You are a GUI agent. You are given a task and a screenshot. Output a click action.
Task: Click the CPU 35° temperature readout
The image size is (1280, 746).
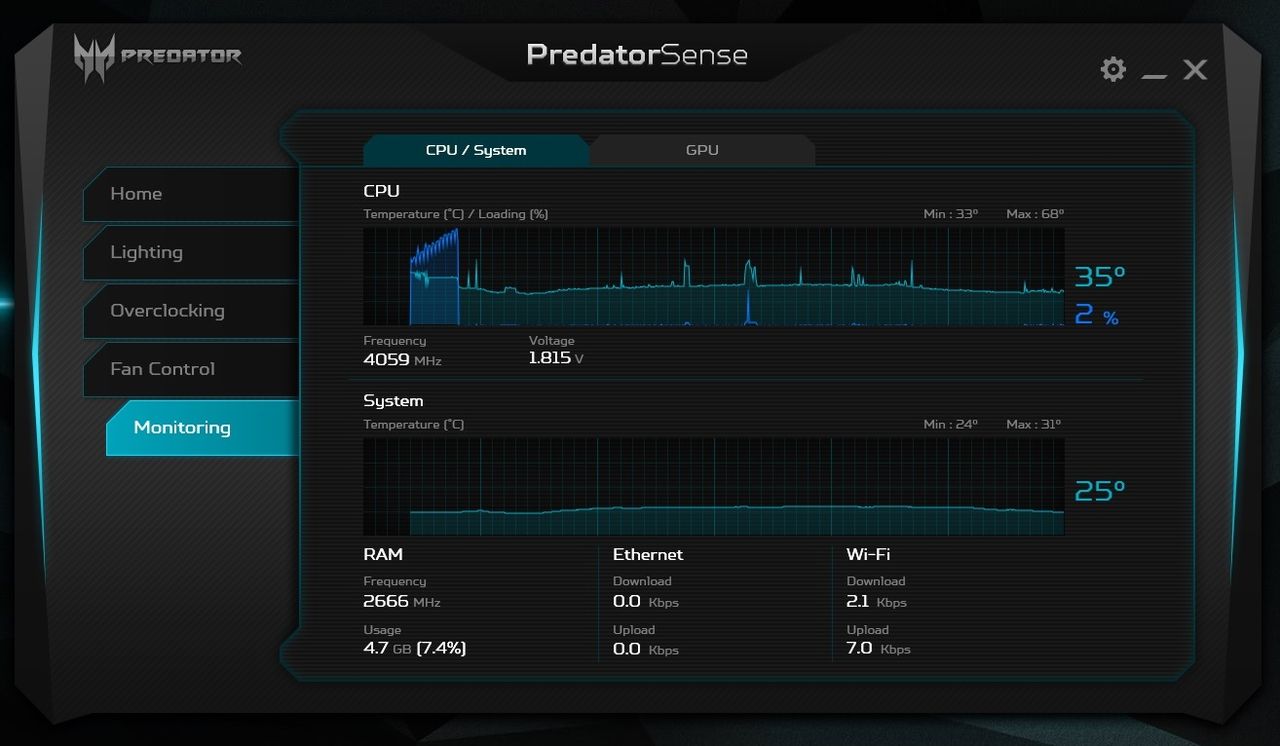click(1100, 276)
